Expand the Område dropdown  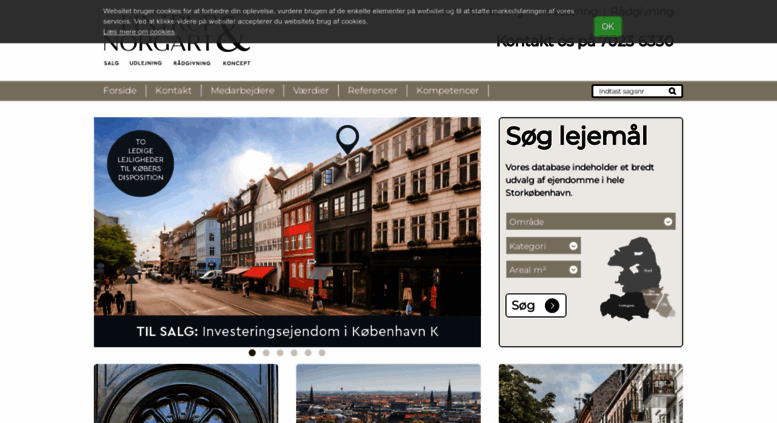(591, 221)
